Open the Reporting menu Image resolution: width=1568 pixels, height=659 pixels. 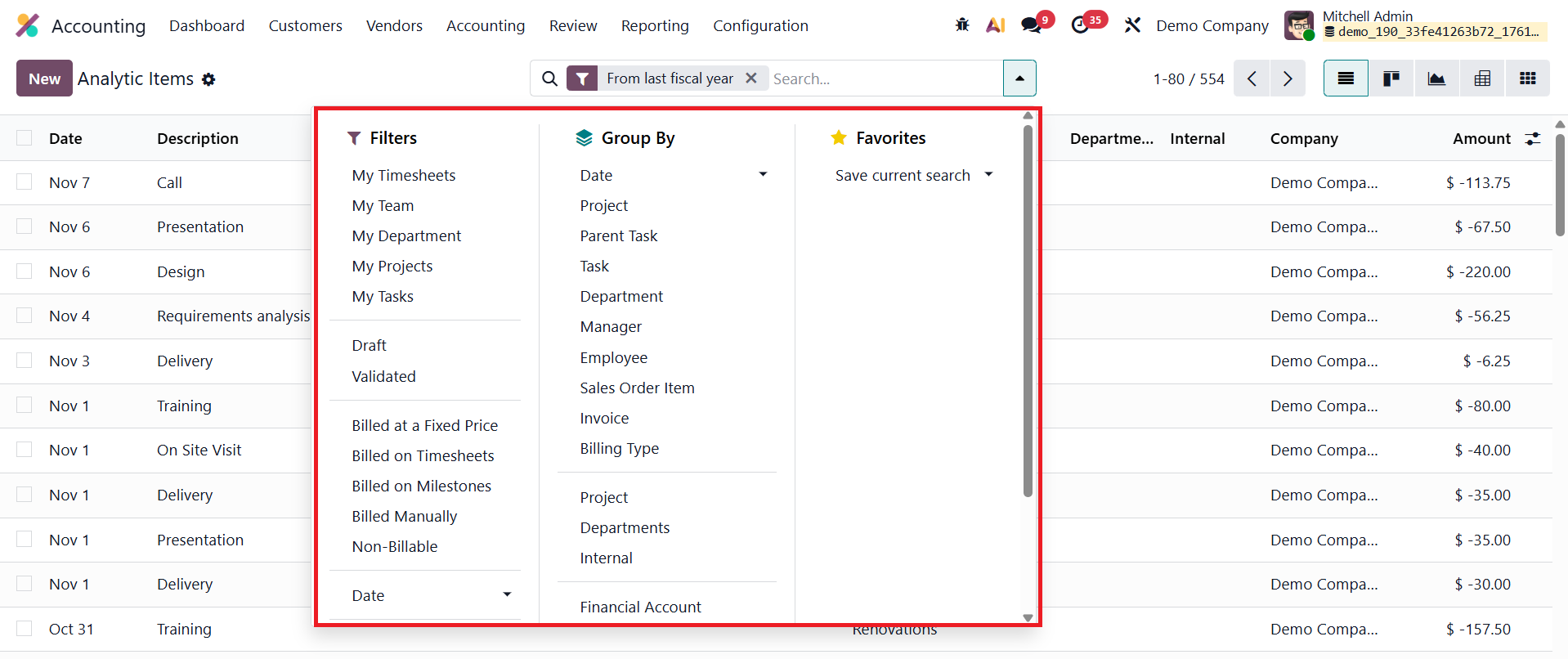[x=655, y=26]
